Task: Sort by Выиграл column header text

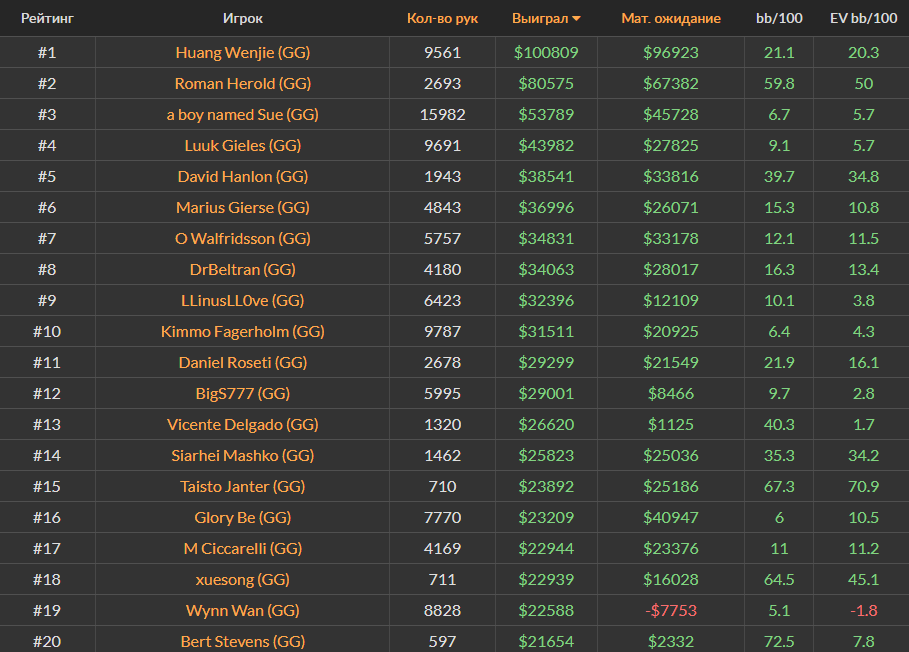Action: coord(539,18)
